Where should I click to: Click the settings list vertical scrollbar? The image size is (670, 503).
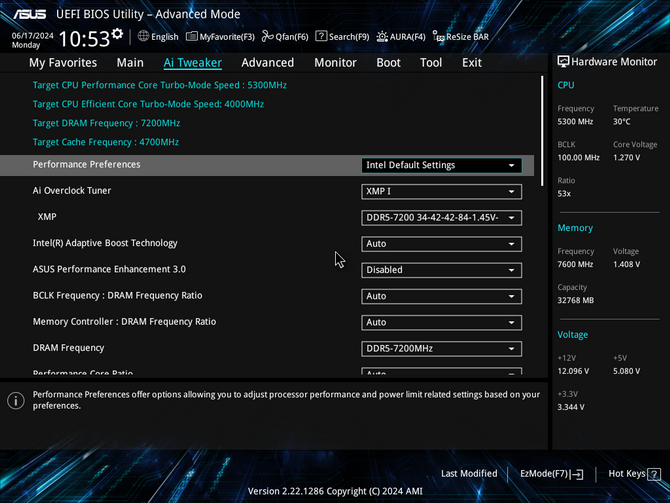pyautogui.click(x=542, y=131)
